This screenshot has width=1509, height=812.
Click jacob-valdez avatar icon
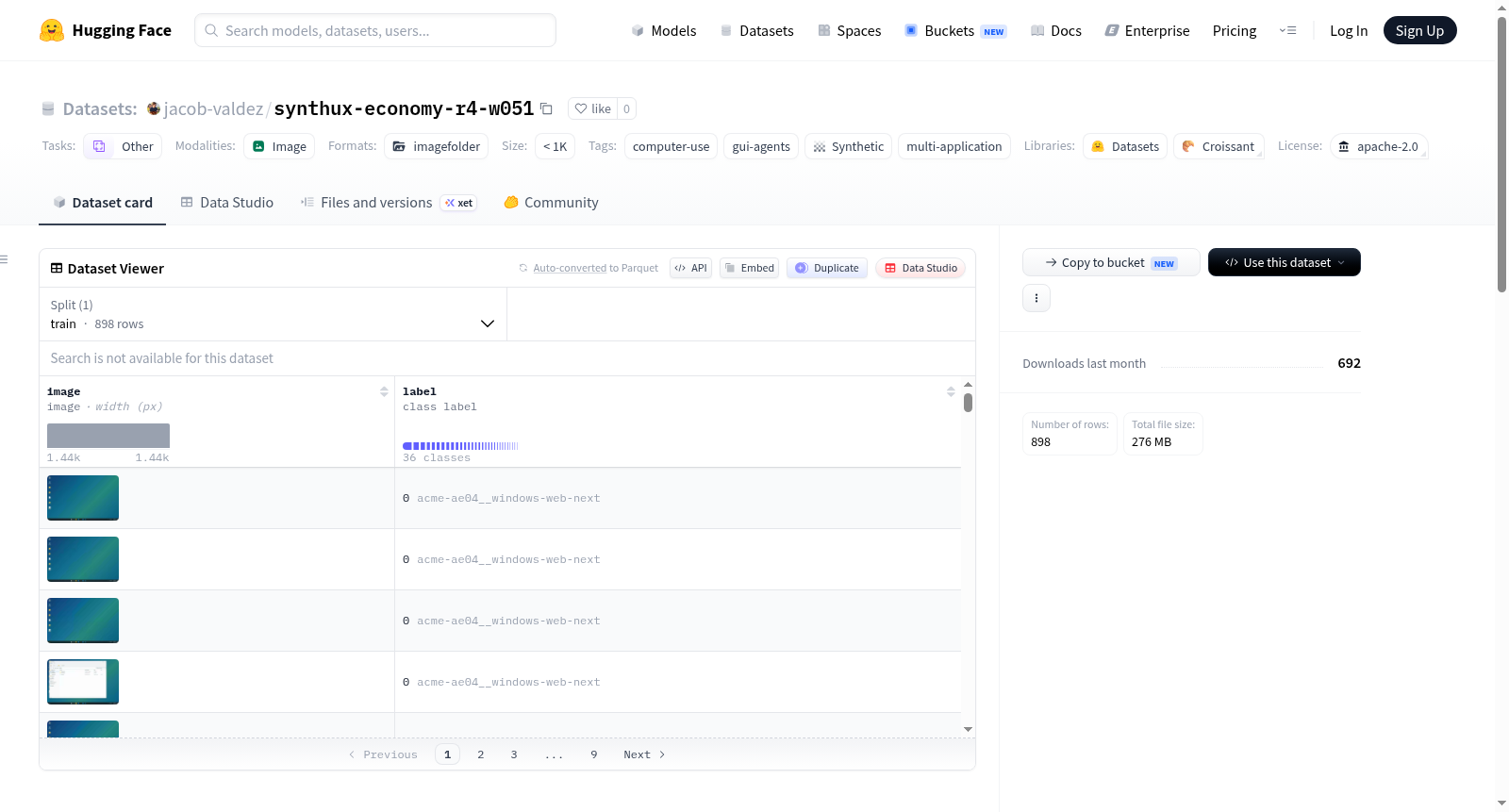(154, 108)
